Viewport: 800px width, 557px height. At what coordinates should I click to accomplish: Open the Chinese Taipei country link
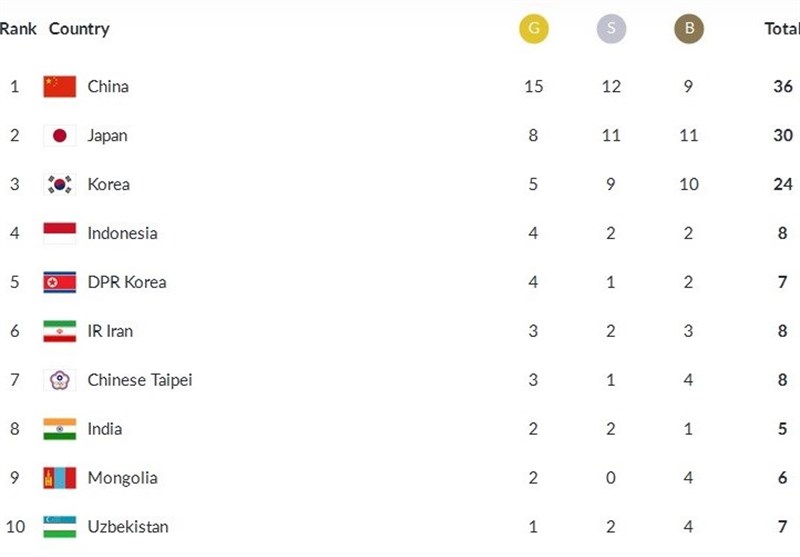(140, 381)
